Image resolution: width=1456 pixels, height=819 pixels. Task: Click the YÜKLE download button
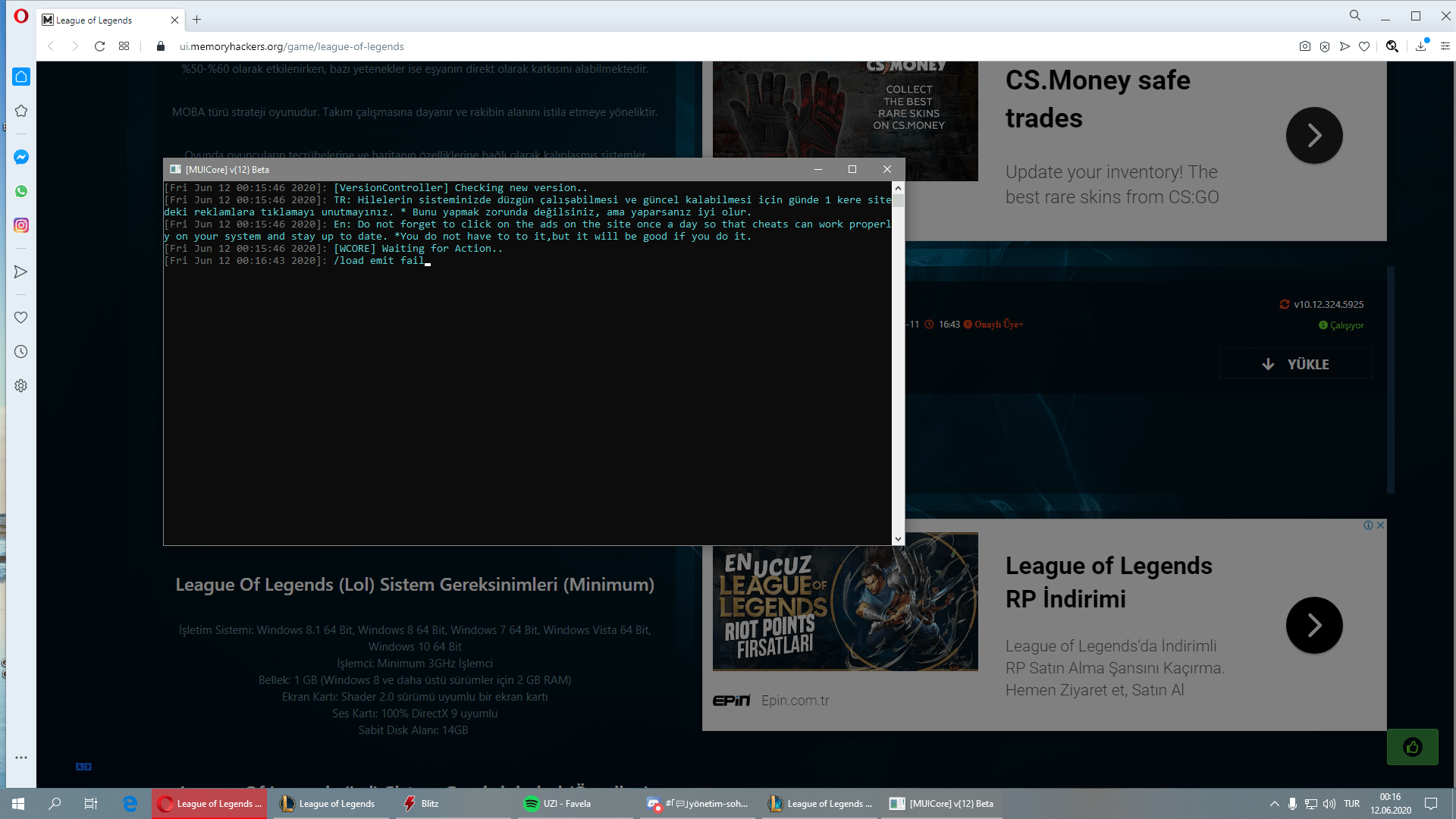[x=1296, y=364]
